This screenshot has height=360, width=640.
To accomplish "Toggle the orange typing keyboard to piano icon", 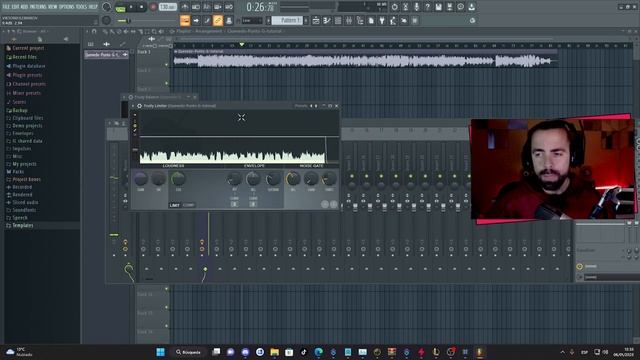I will click(x=185, y=20).
